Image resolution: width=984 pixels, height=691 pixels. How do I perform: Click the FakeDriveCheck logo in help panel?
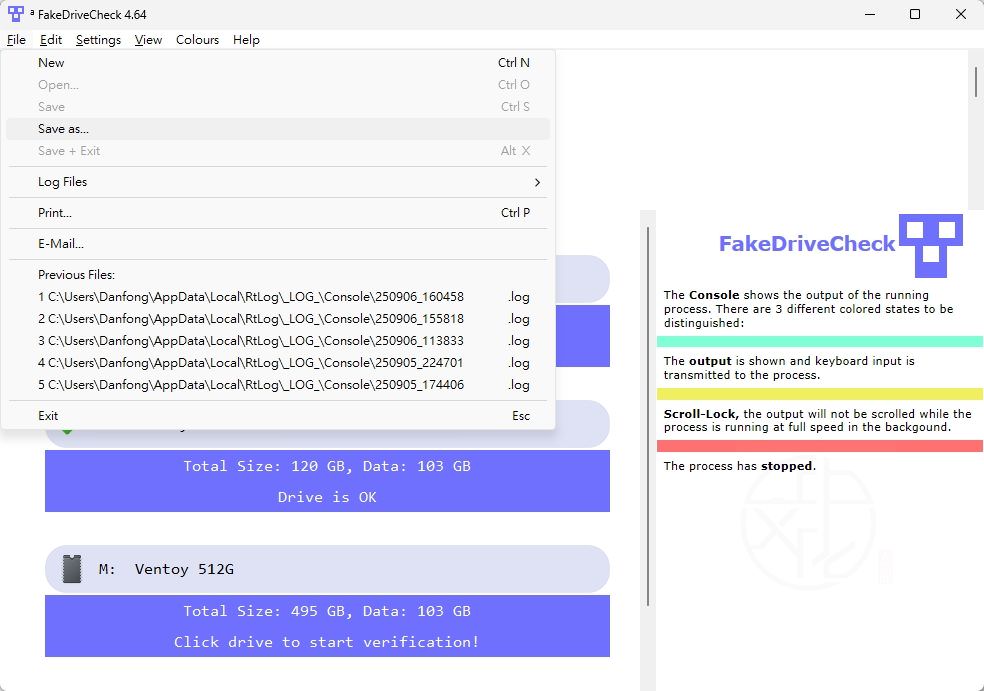click(x=931, y=245)
